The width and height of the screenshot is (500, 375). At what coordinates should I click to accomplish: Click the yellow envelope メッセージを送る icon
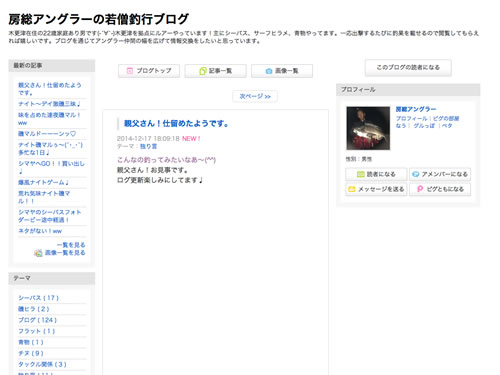pos(352,189)
